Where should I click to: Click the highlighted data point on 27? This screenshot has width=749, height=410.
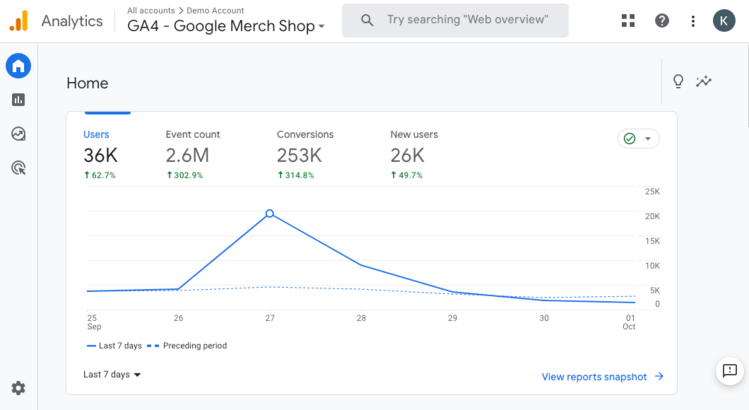pyautogui.click(x=270, y=214)
